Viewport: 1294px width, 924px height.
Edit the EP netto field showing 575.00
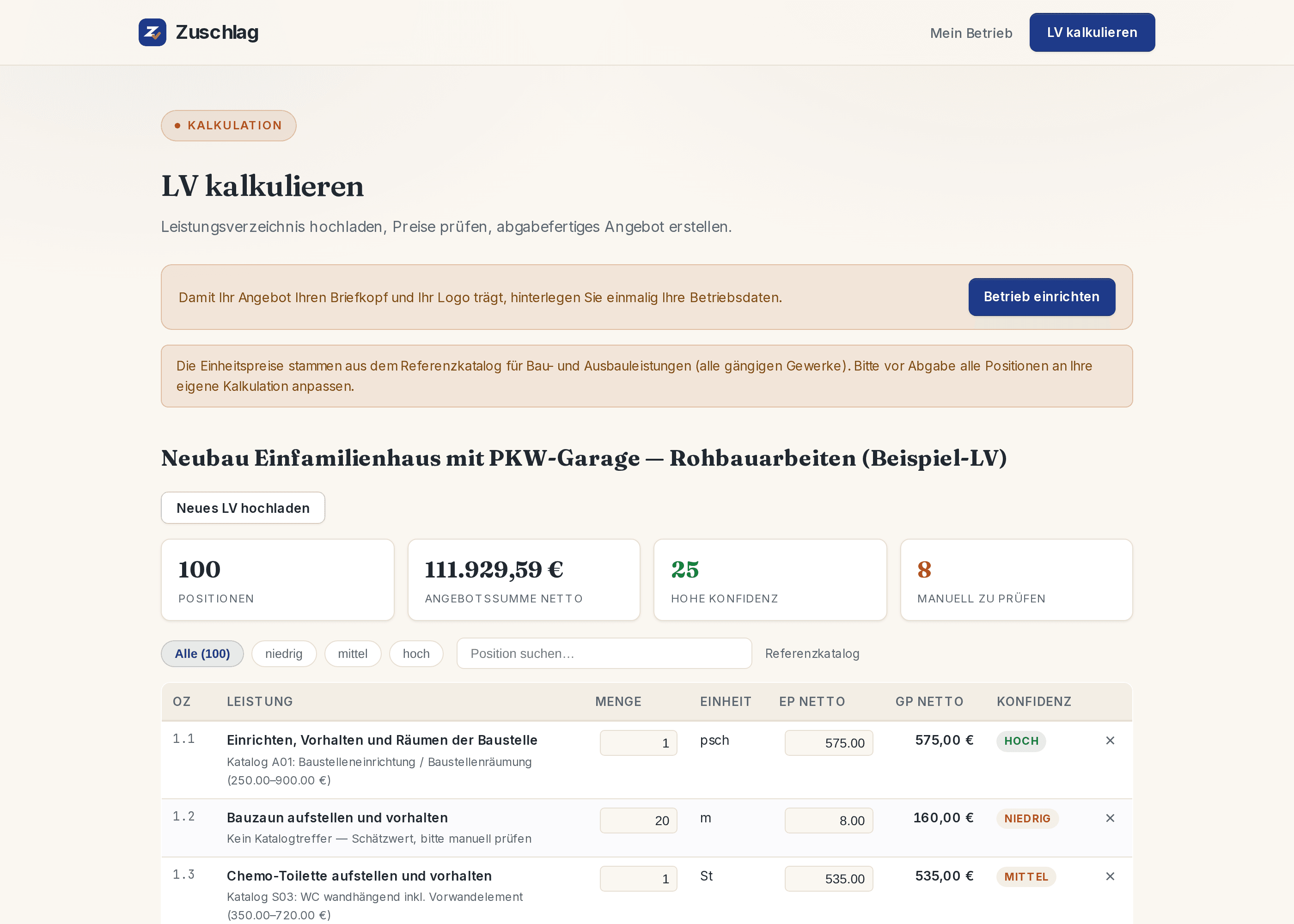(x=829, y=743)
